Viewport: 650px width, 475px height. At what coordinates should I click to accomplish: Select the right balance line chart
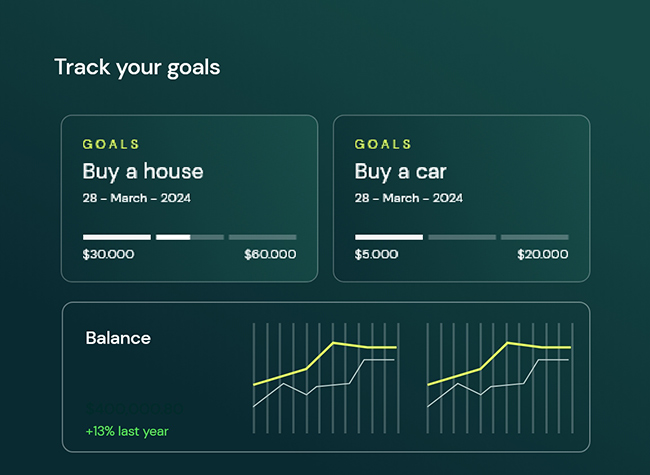point(499,377)
